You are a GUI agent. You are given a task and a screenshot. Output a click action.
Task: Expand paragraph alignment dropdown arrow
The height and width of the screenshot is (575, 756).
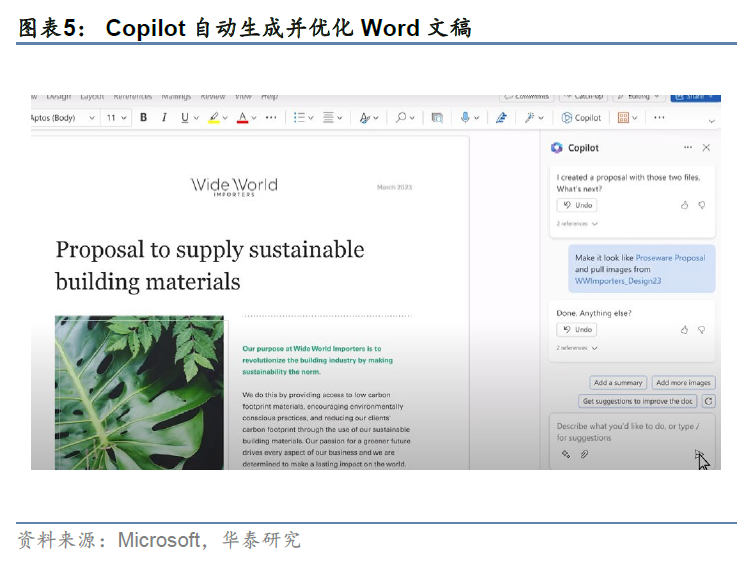(339, 118)
